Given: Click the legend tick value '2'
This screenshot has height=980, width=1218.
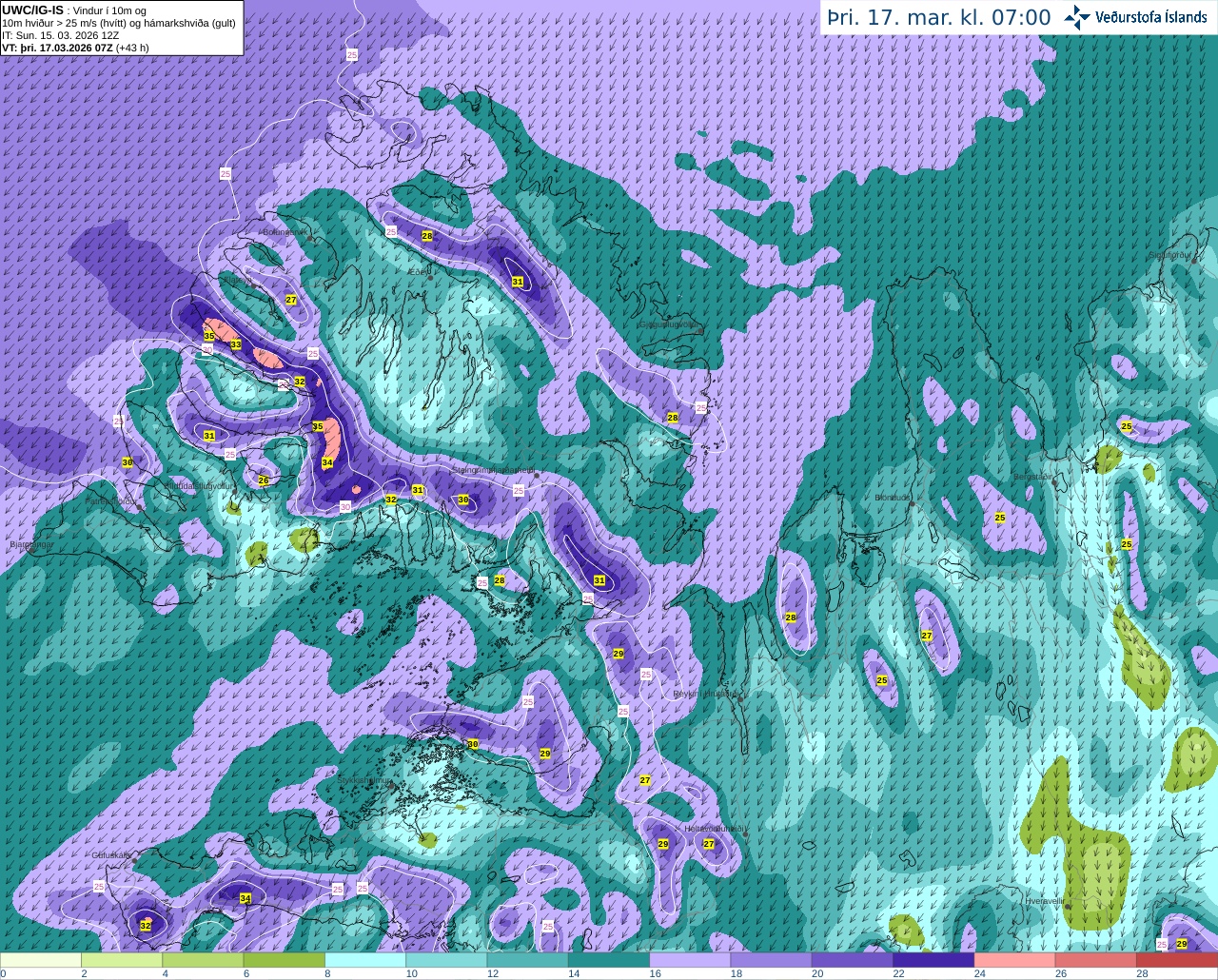Looking at the screenshot, I should (85, 973).
